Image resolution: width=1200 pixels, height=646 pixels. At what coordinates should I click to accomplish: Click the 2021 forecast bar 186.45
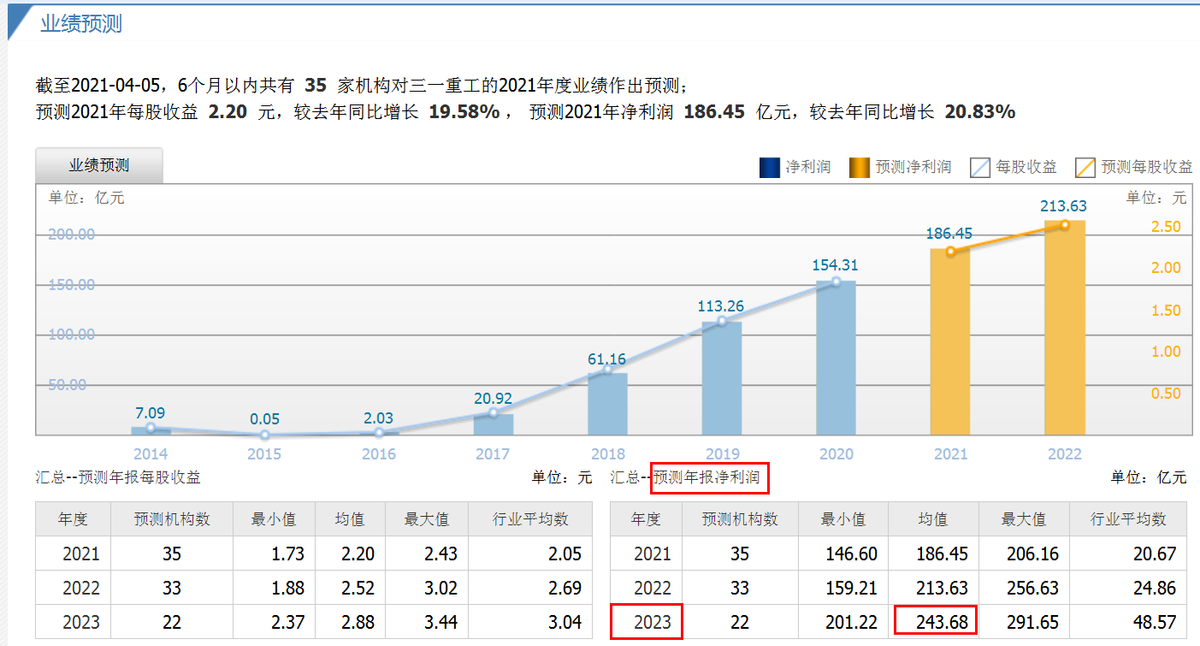coord(950,342)
